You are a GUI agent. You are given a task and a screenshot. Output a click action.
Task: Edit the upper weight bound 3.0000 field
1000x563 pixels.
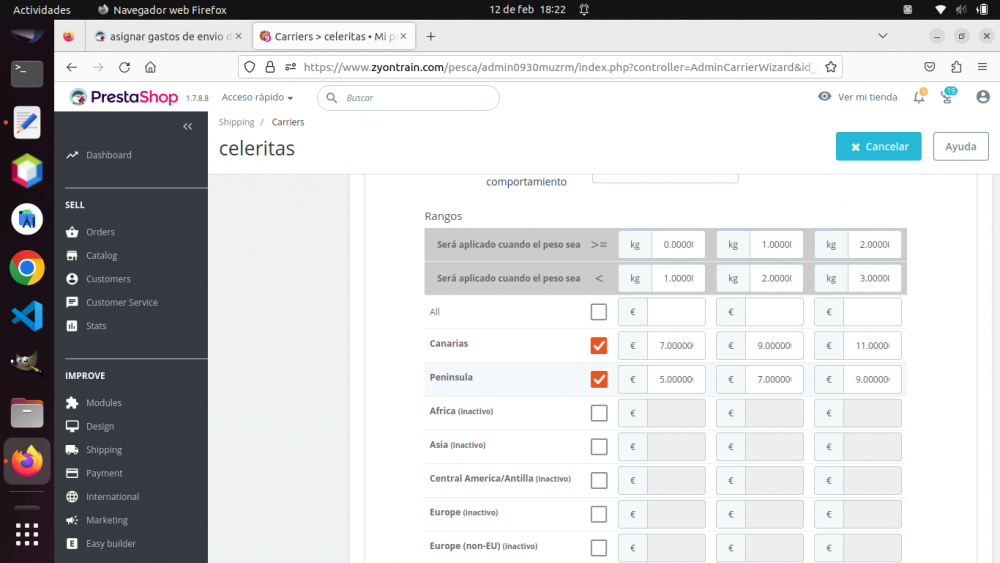(x=874, y=278)
